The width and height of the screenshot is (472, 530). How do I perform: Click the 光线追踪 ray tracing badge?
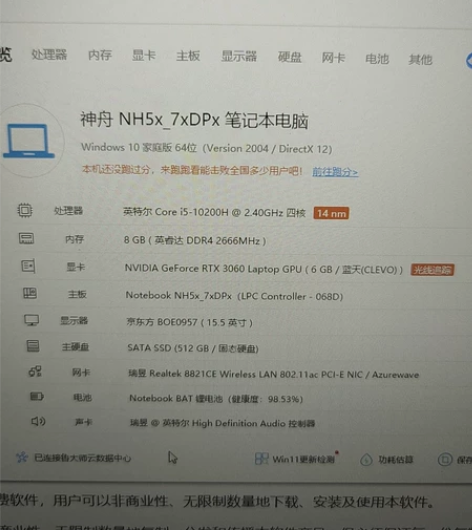pos(432,270)
